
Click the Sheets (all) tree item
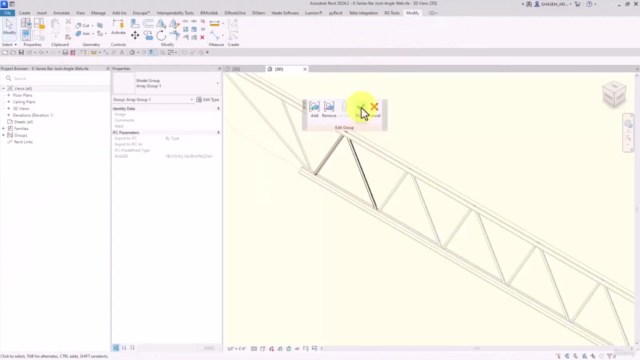point(23,122)
